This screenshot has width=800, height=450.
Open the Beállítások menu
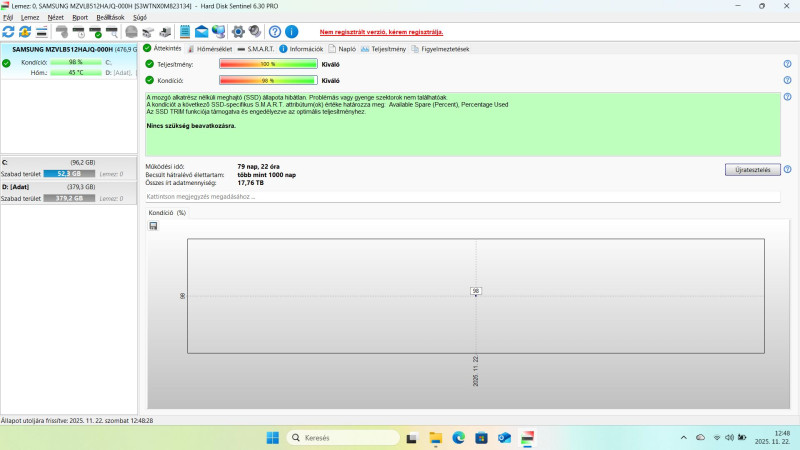110,17
